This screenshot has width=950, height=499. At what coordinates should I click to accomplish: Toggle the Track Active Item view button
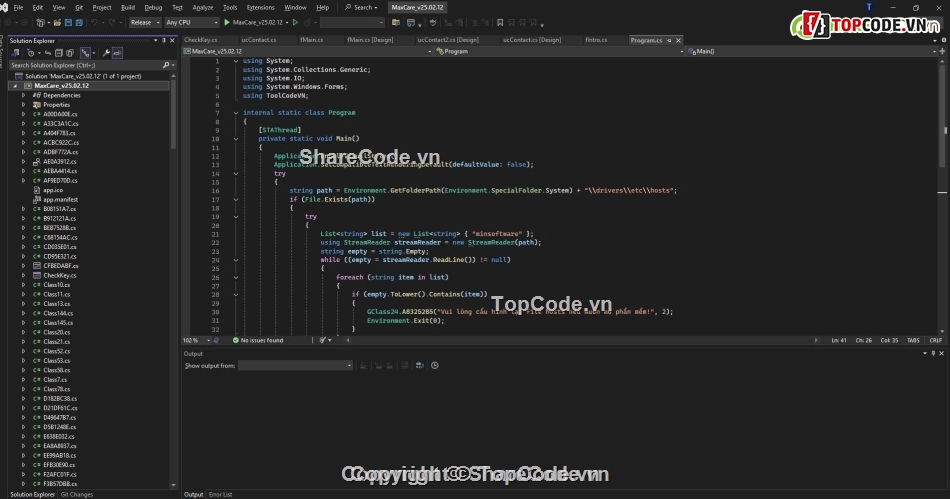point(85,53)
